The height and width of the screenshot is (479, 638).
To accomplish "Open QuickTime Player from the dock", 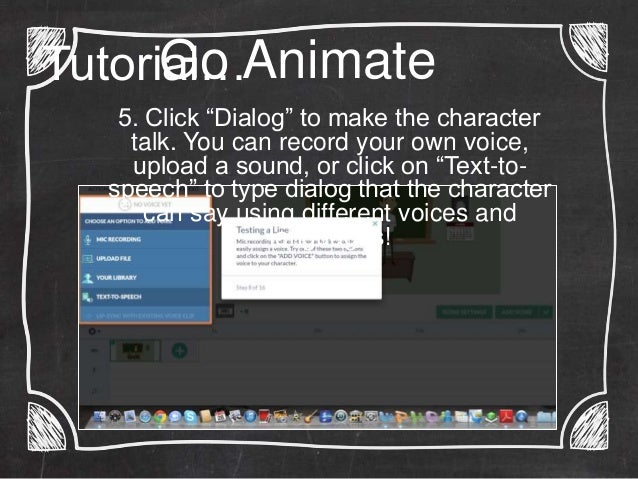I will (x=521, y=416).
